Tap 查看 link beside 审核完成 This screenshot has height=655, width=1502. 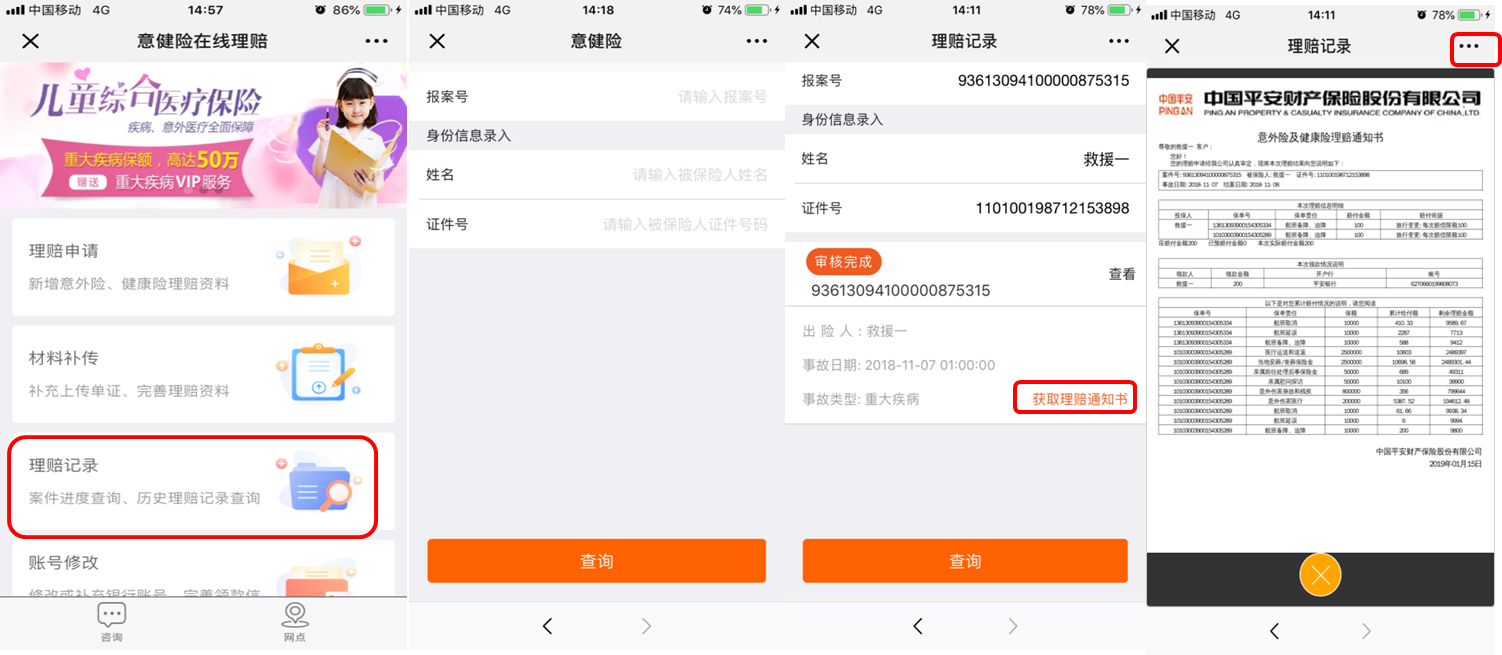click(1121, 273)
